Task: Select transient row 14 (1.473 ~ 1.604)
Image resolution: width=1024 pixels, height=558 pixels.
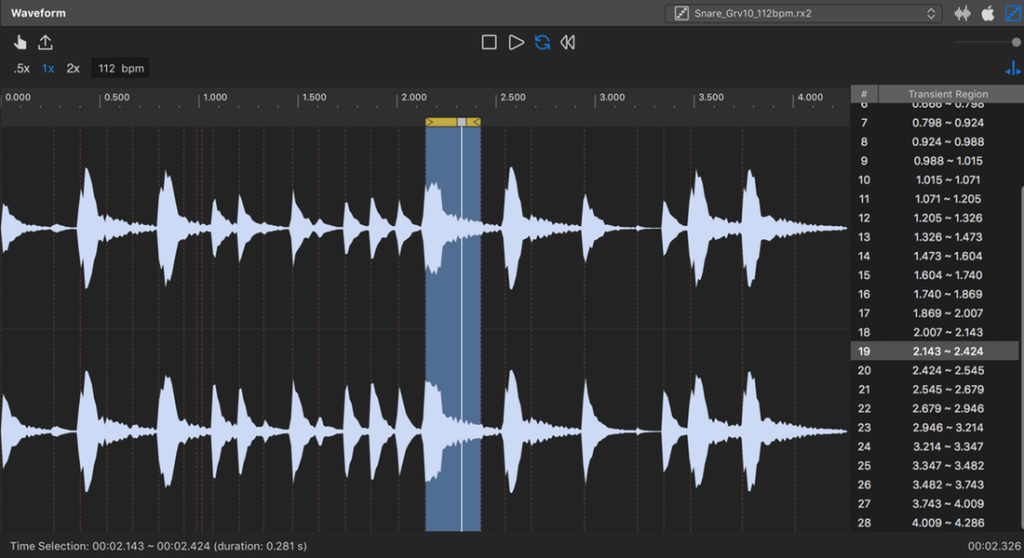Action: point(935,256)
